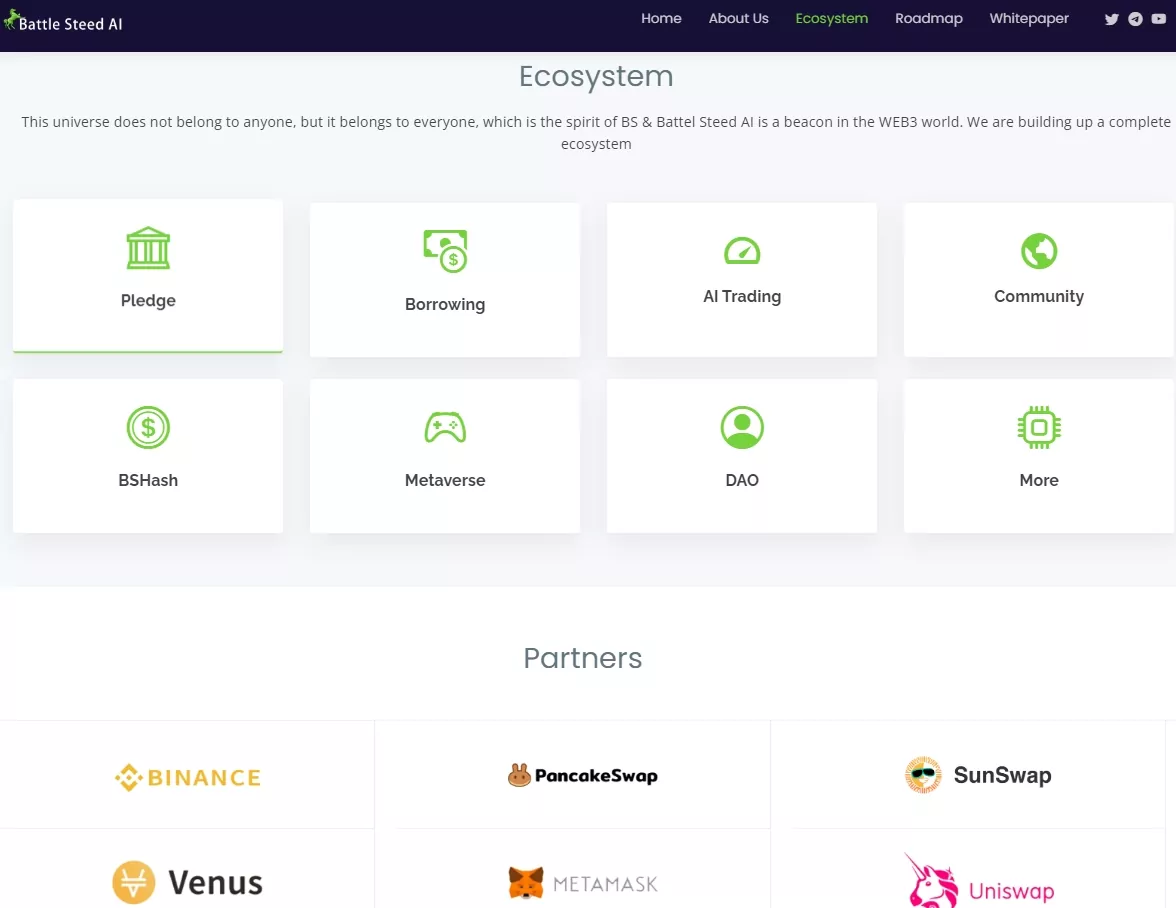Screen dimensions: 1176x908
Task: Select the DAO card label
Action: (742, 480)
